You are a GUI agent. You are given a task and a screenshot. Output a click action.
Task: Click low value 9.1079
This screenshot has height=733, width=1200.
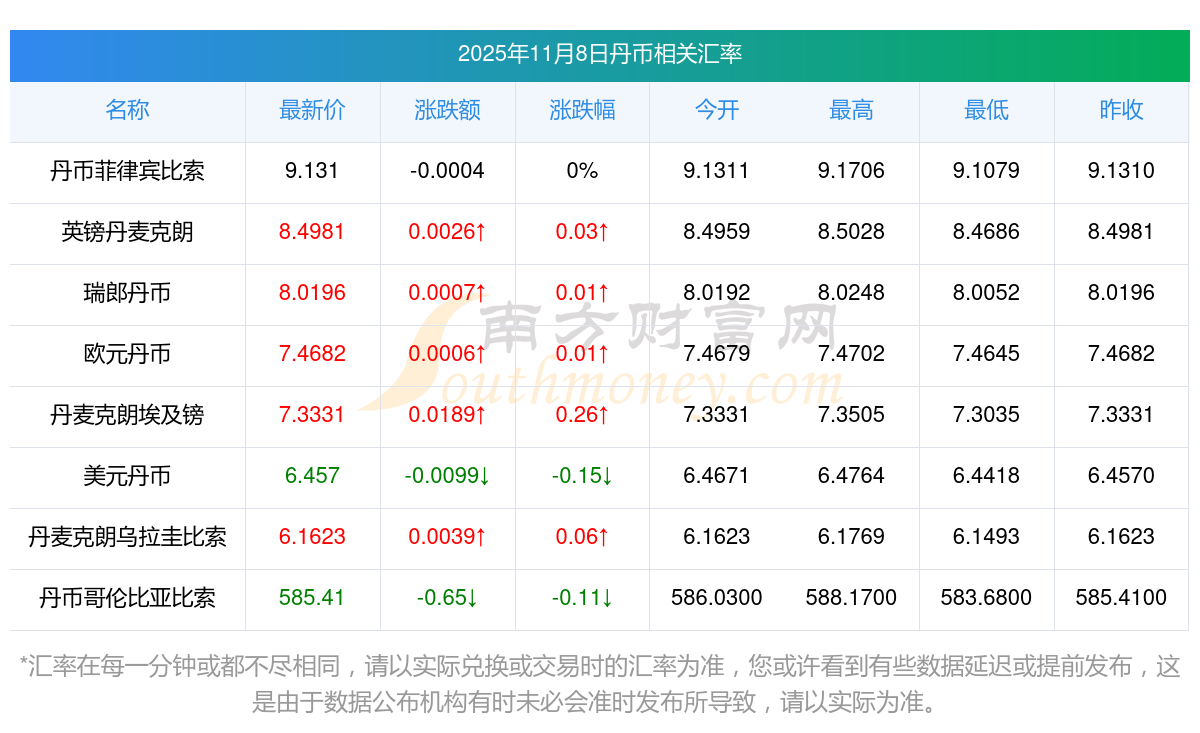click(986, 171)
